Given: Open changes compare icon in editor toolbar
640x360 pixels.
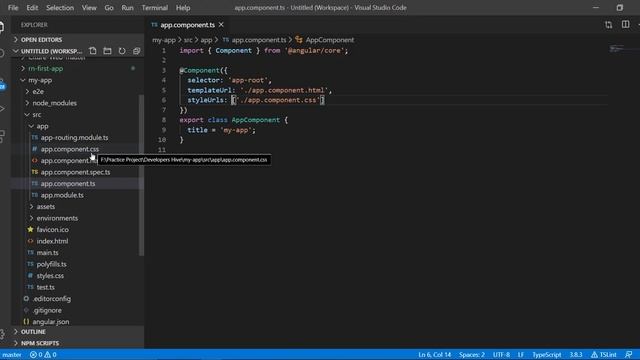Looking at the screenshot, I should click(609, 25).
